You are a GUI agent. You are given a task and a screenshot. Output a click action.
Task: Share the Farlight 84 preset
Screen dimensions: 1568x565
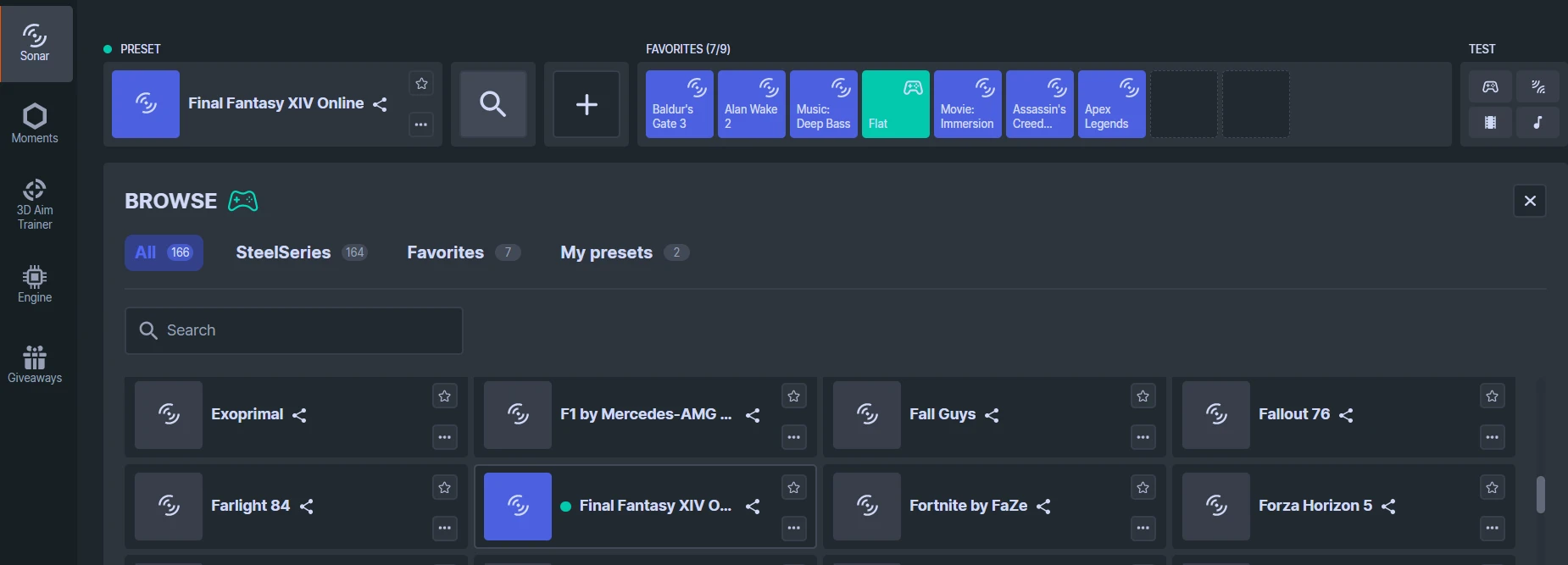coord(307,507)
